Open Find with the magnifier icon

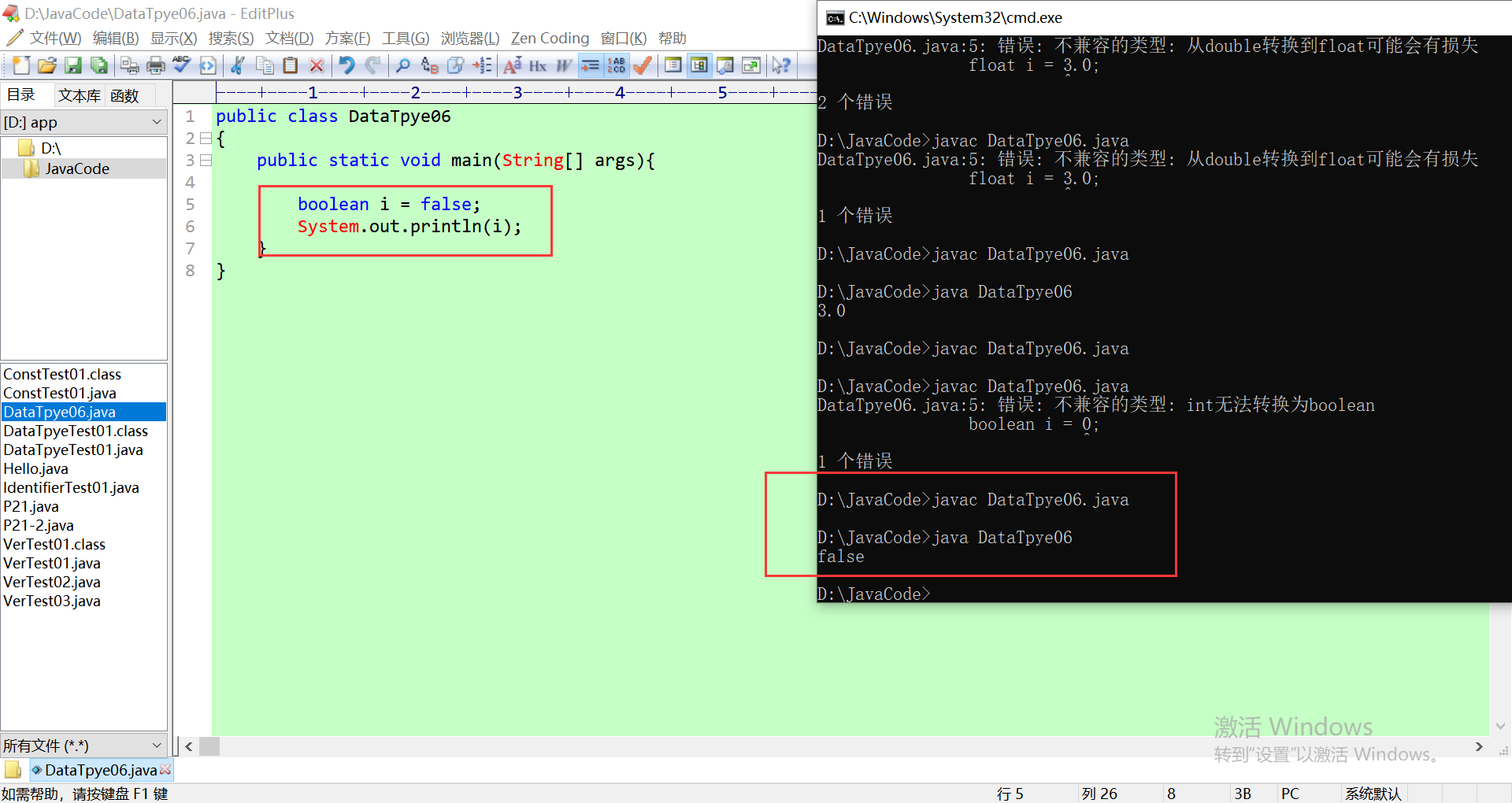click(x=403, y=65)
